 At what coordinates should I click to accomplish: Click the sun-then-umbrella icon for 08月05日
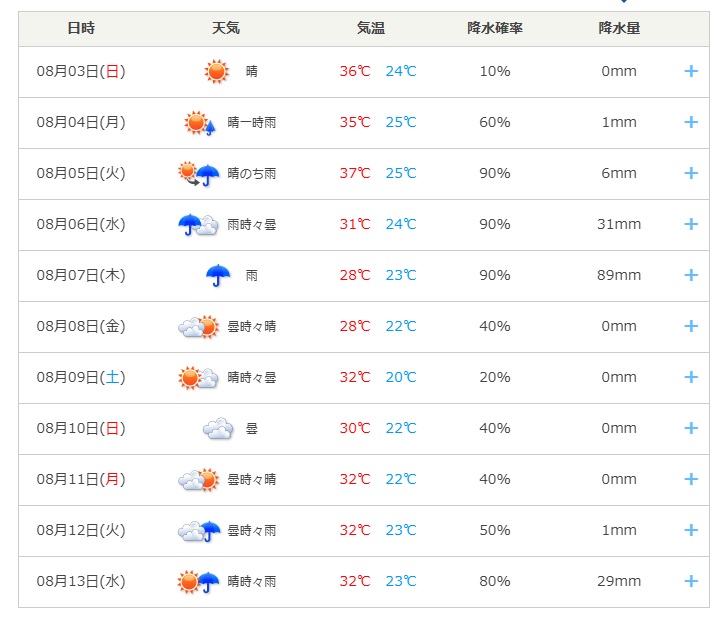pyautogui.click(x=199, y=174)
